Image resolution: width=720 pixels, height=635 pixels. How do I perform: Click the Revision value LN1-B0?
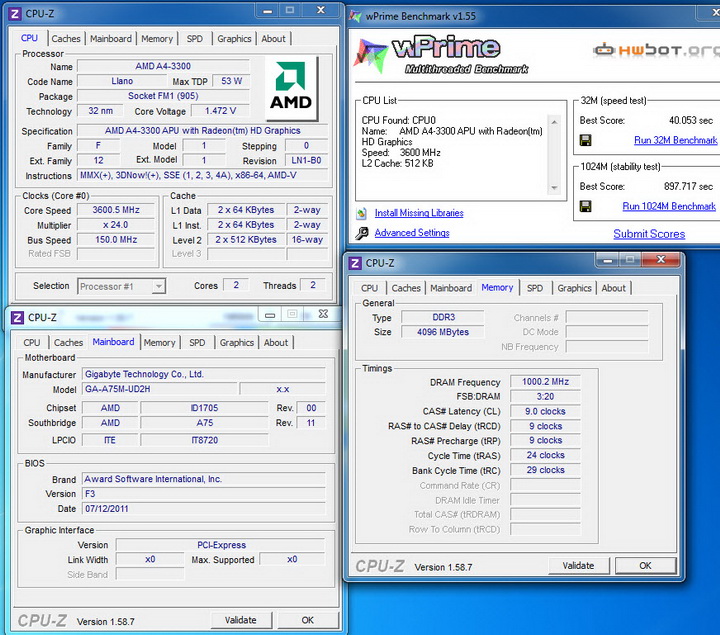(x=306, y=161)
